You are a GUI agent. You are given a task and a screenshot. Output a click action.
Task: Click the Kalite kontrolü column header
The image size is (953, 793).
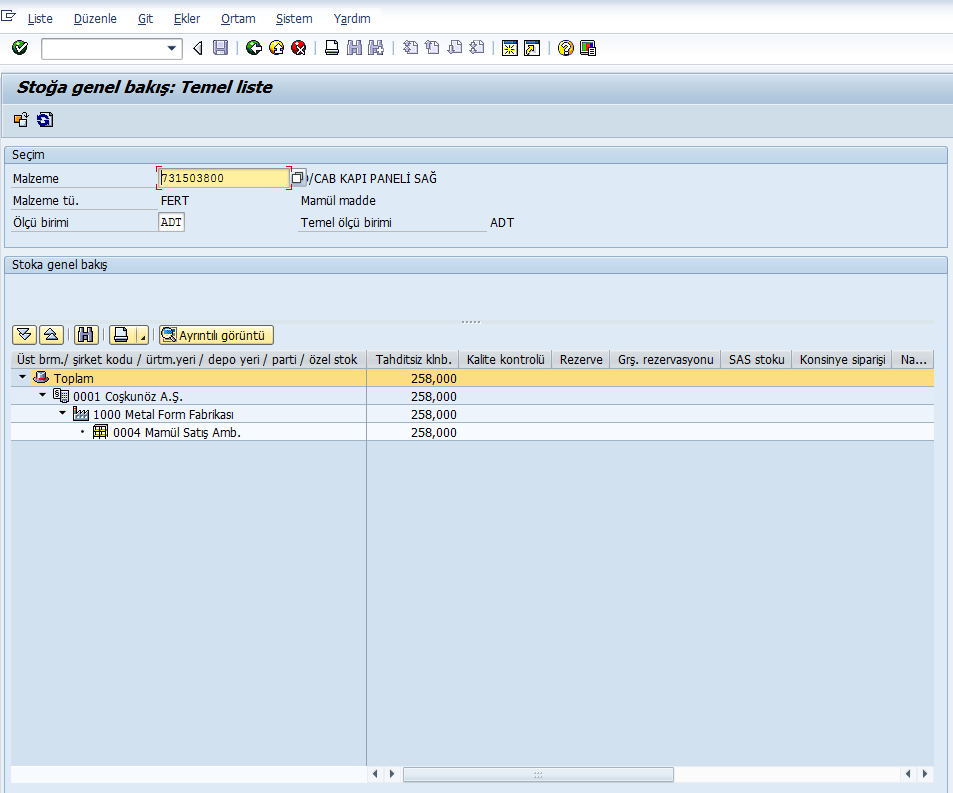tap(505, 359)
